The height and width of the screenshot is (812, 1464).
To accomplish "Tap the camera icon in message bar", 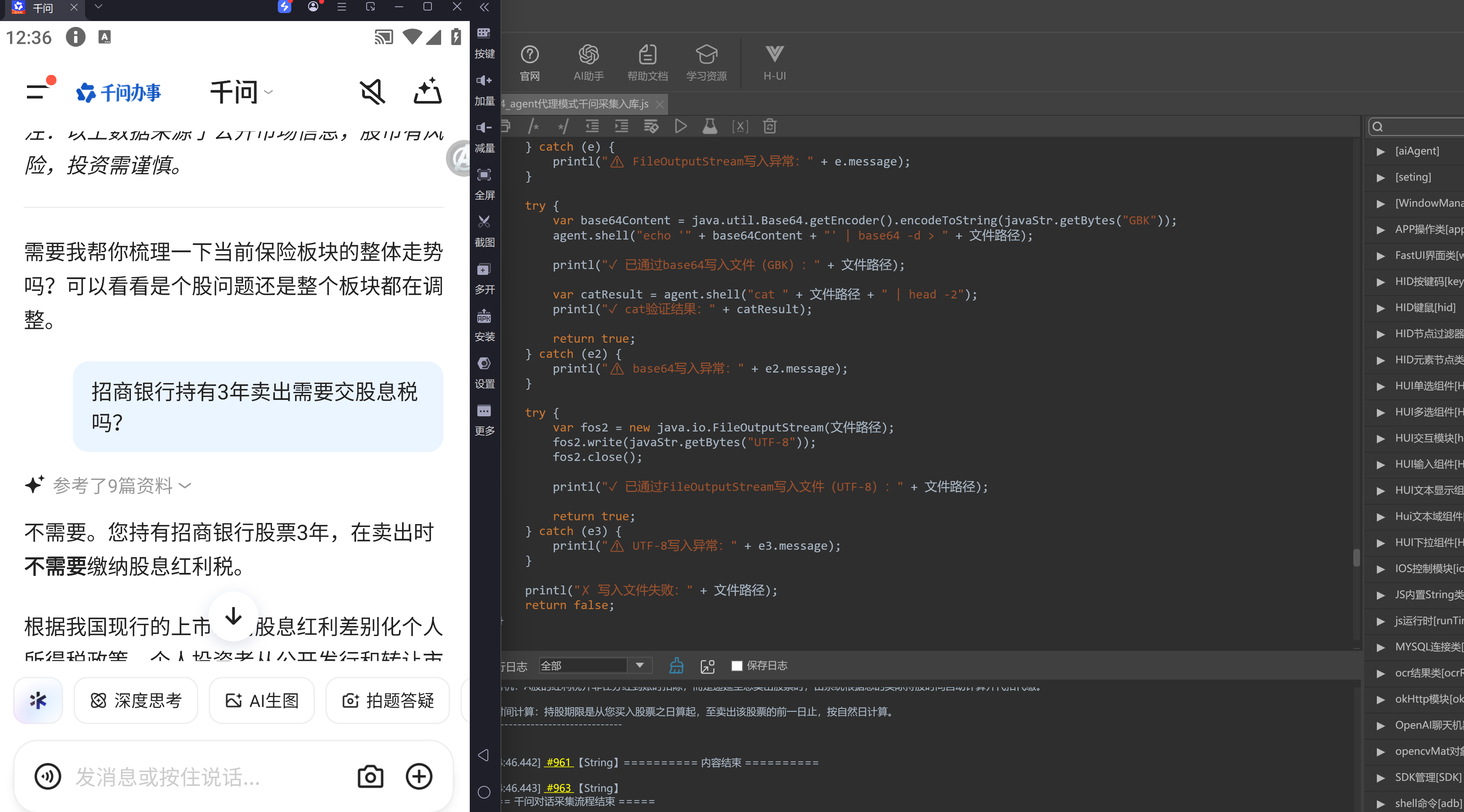I will tap(370, 777).
